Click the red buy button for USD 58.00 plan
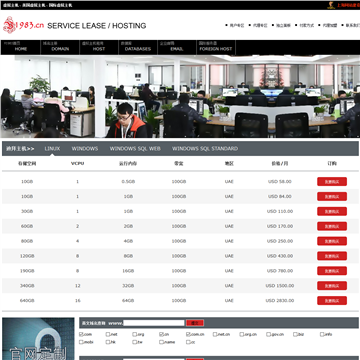360x360 pixels. click(332, 182)
